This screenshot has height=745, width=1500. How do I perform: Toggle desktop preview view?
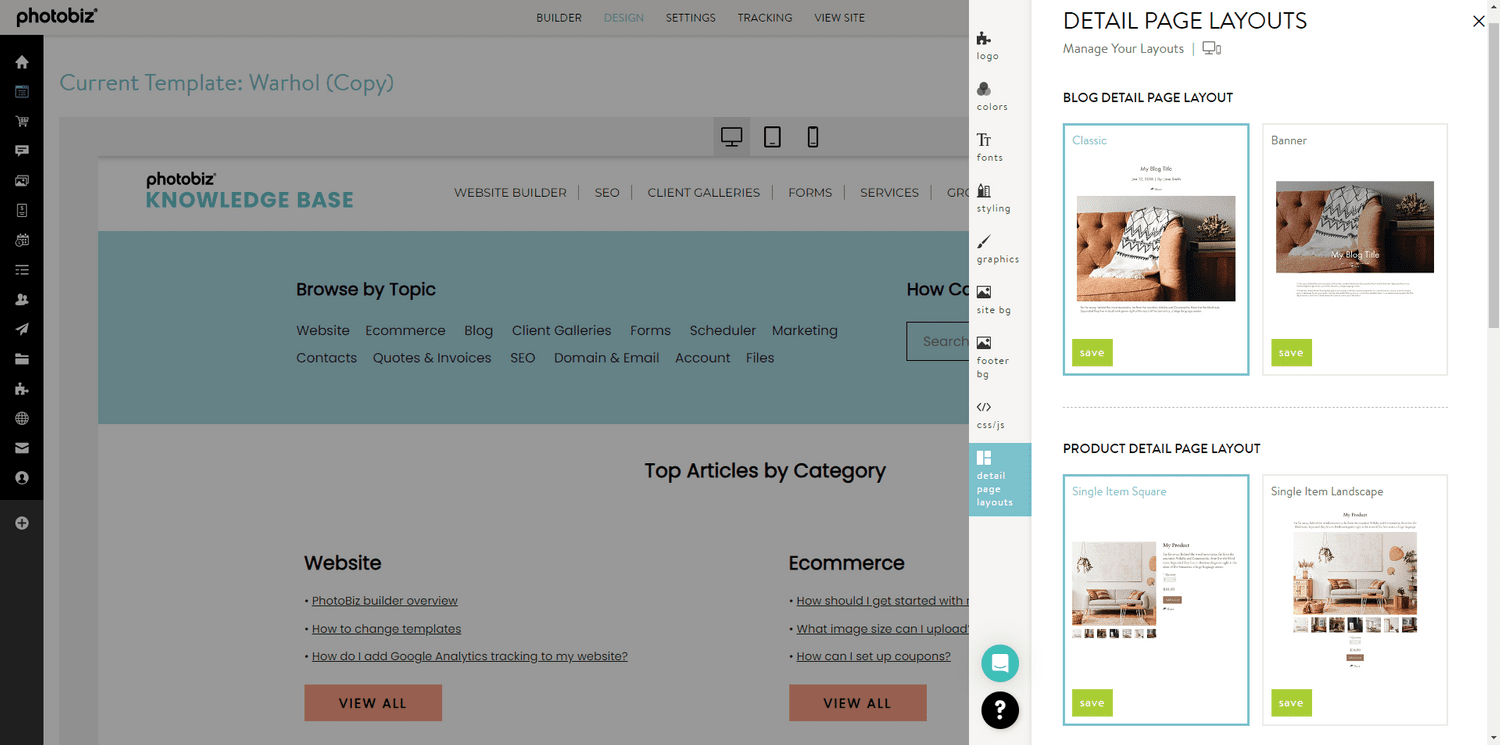point(731,136)
